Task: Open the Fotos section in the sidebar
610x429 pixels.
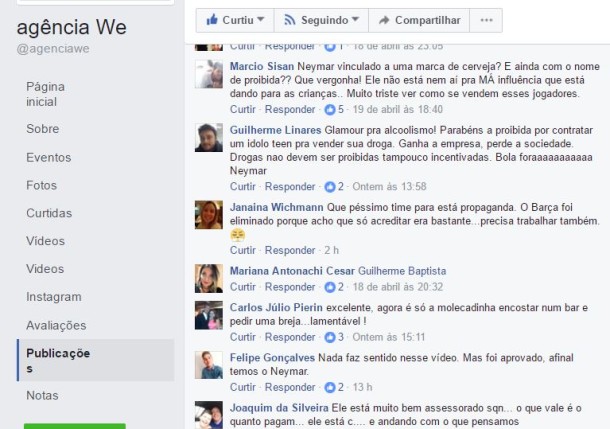Action: (x=42, y=186)
